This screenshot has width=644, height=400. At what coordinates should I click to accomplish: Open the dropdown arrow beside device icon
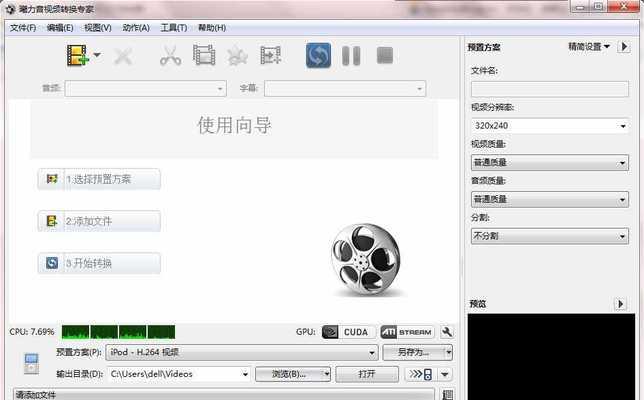[x=445, y=374]
